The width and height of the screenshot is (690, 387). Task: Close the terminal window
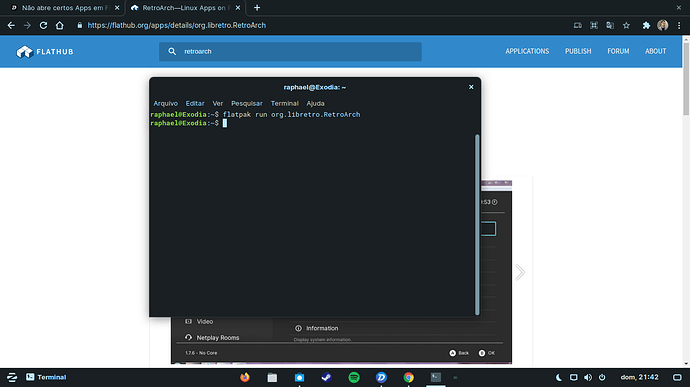click(x=471, y=87)
